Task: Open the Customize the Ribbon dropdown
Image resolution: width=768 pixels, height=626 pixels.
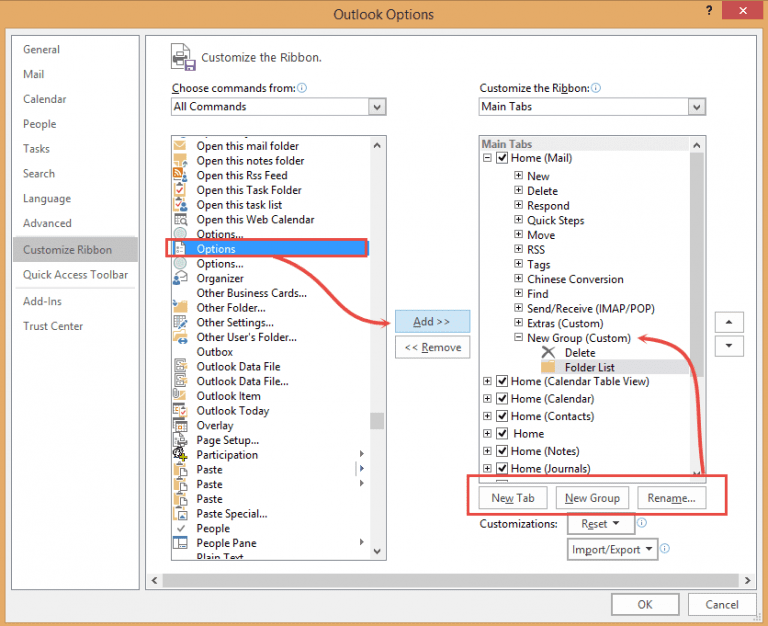Action: [x=696, y=107]
